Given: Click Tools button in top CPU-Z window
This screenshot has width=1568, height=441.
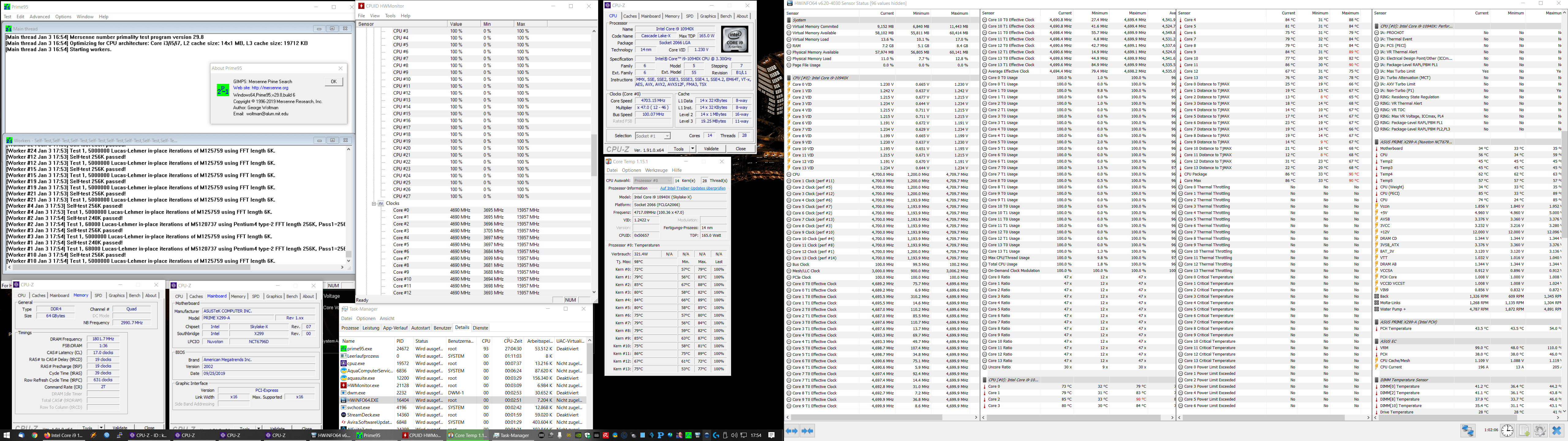Looking at the screenshot, I should pyautogui.click(x=678, y=149).
